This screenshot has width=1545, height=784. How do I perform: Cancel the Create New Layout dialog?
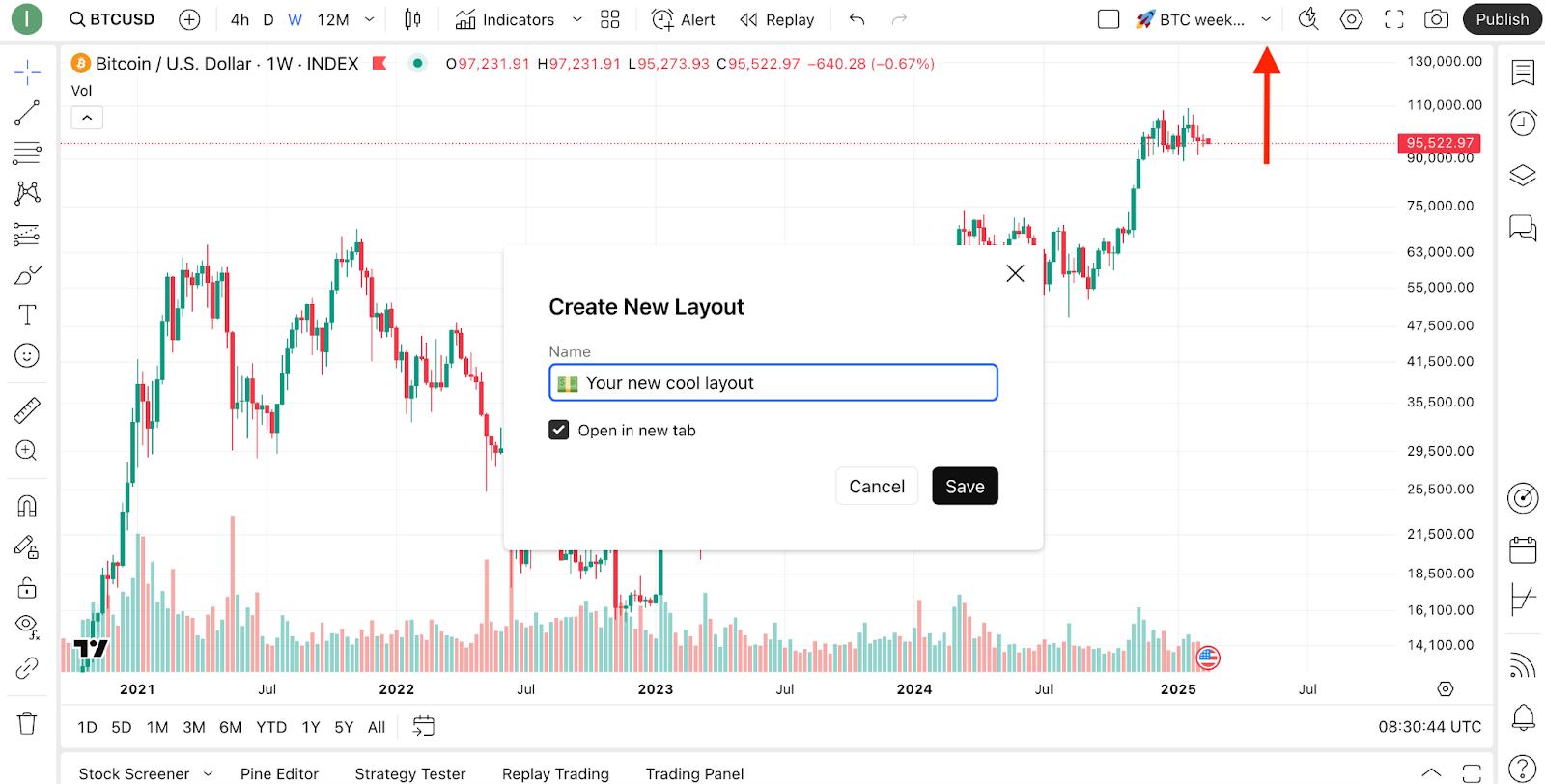[876, 487]
